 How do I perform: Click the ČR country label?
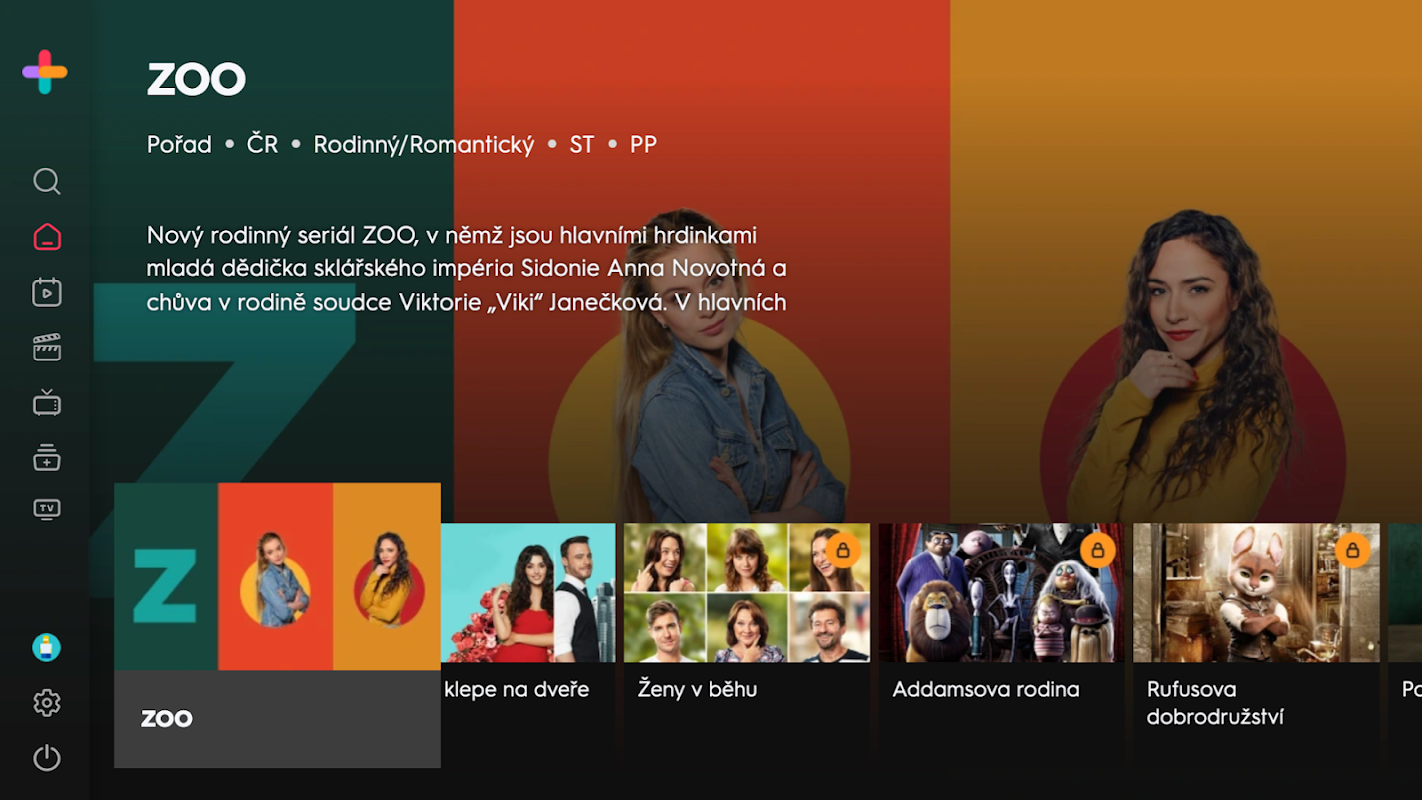pos(262,144)
